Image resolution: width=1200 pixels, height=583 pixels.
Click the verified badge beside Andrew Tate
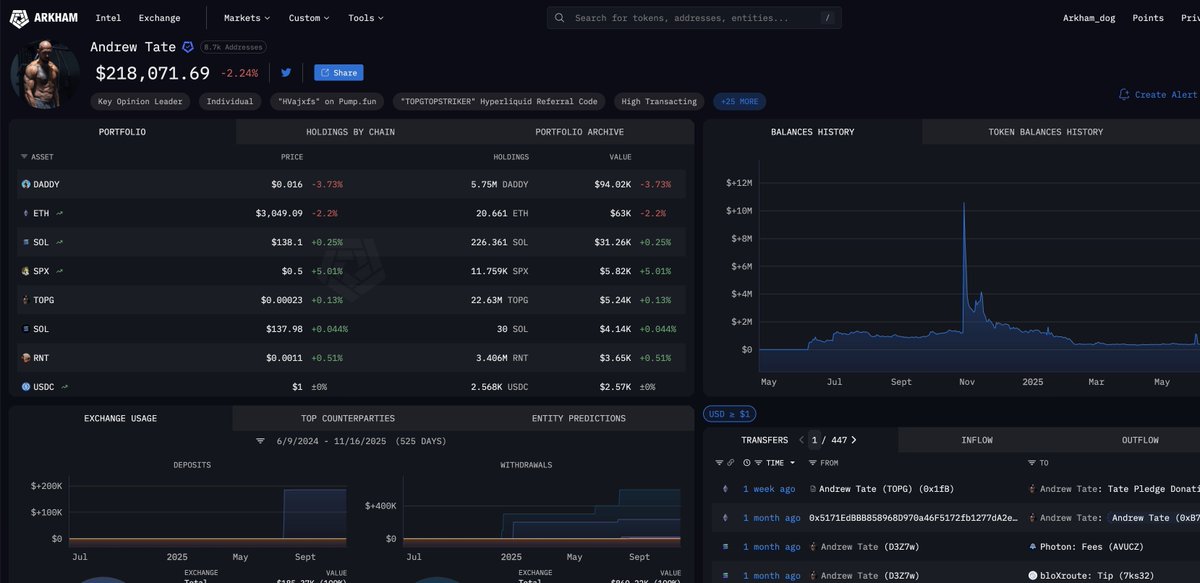pos(187,47)
